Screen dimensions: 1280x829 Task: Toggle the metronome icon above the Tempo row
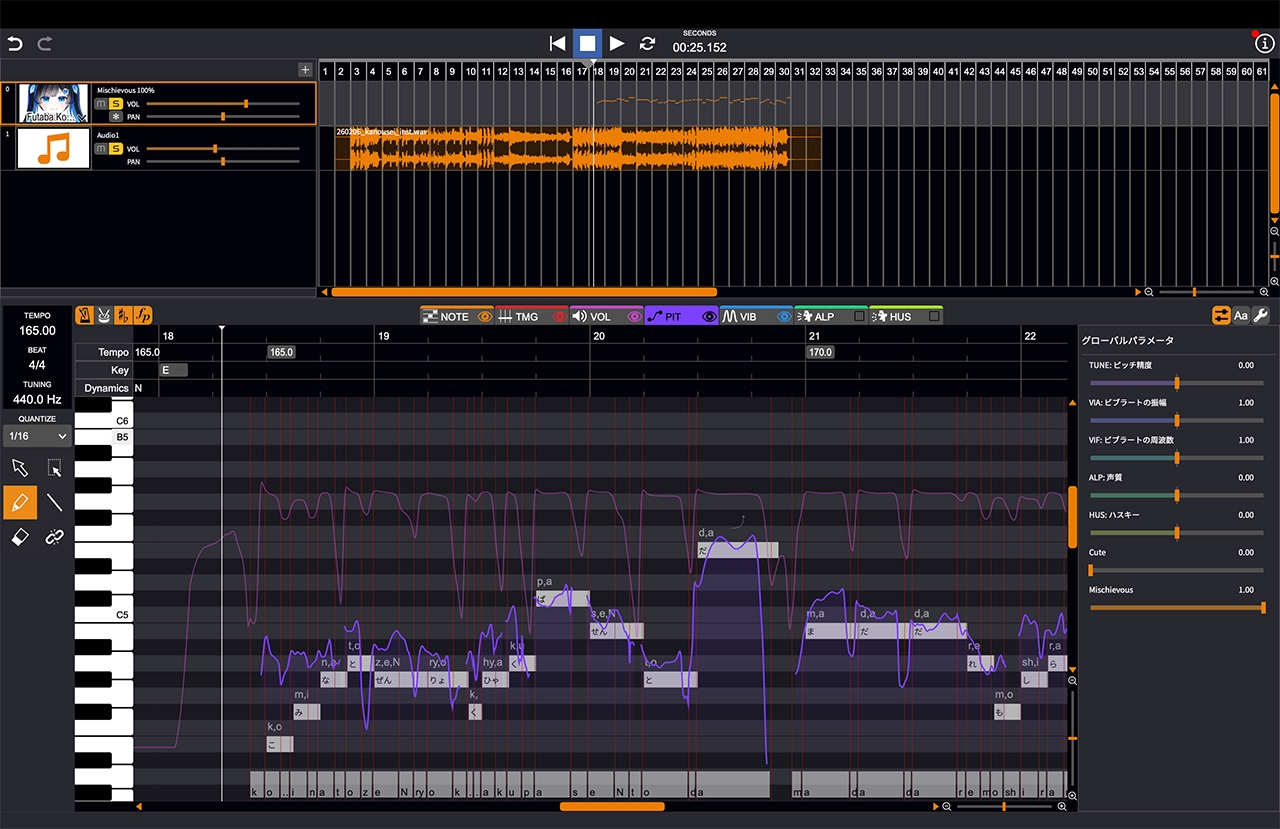(85, 316)
